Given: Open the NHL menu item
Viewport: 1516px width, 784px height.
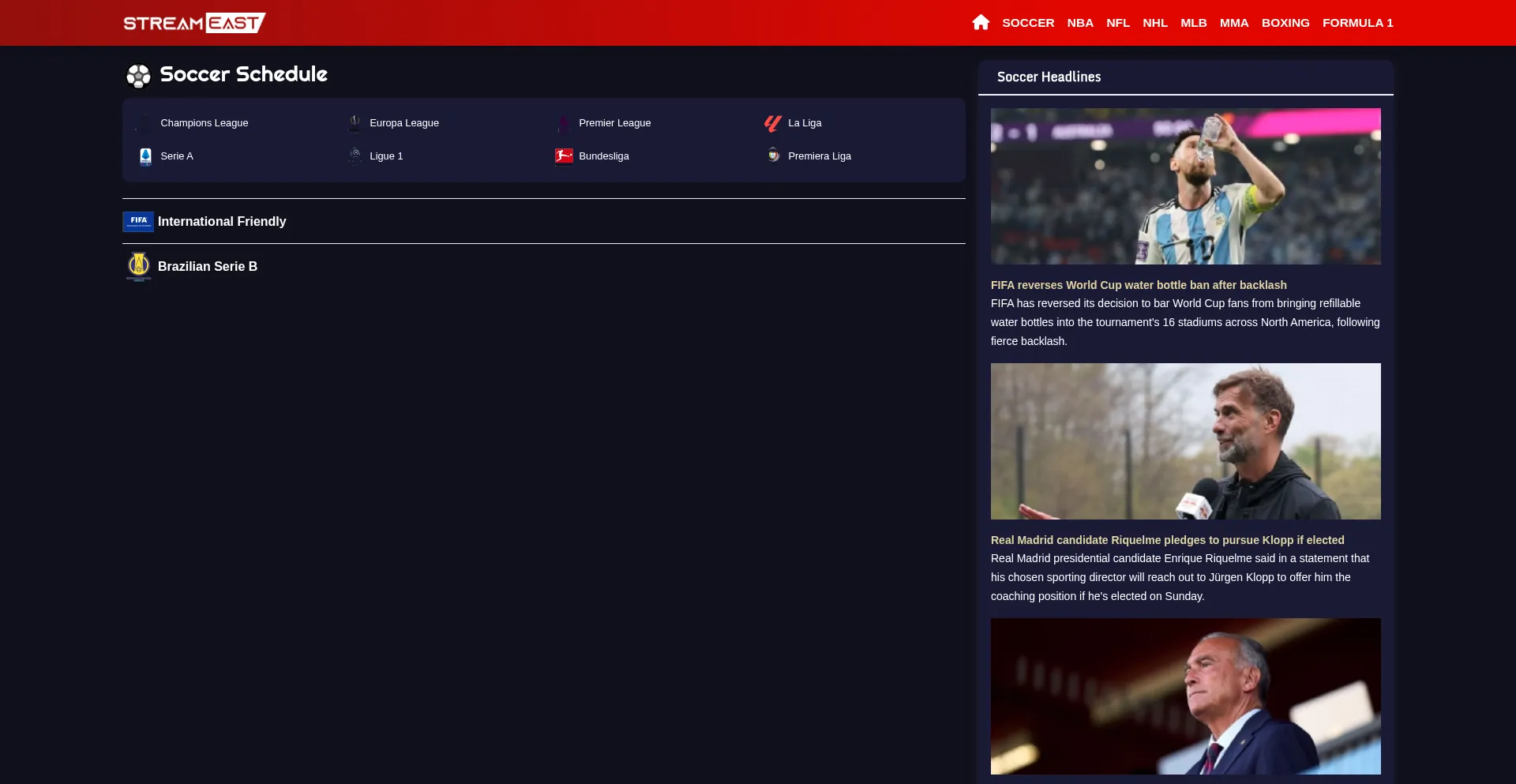Looking at the screenshot, I should 1155,23.
